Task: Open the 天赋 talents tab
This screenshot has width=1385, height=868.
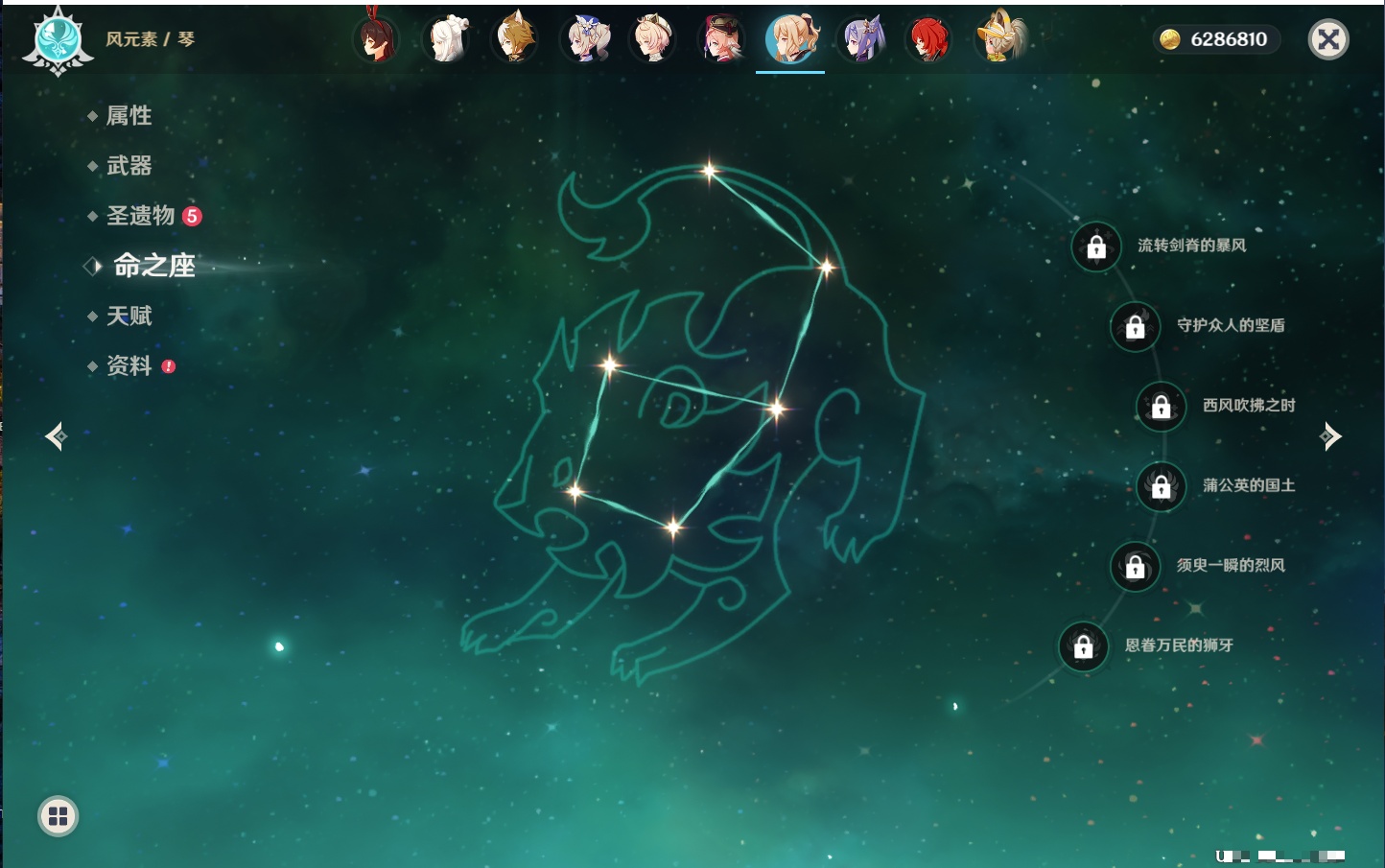Action: (129, 316)
